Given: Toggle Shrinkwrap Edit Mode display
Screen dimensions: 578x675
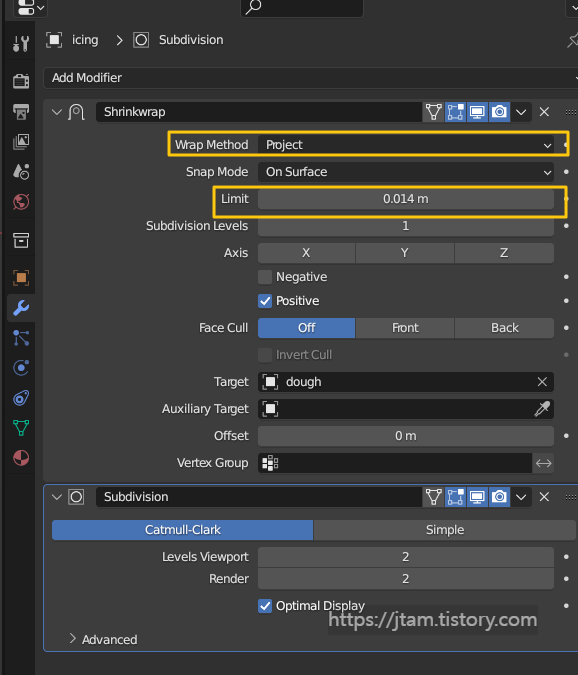Looking at the screenshot, I should point(455,112).
